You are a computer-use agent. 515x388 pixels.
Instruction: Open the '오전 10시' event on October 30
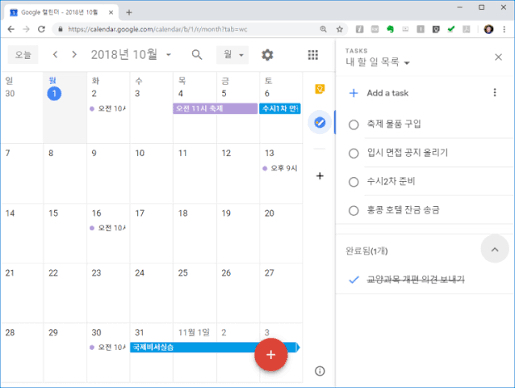tap(108, 347)
